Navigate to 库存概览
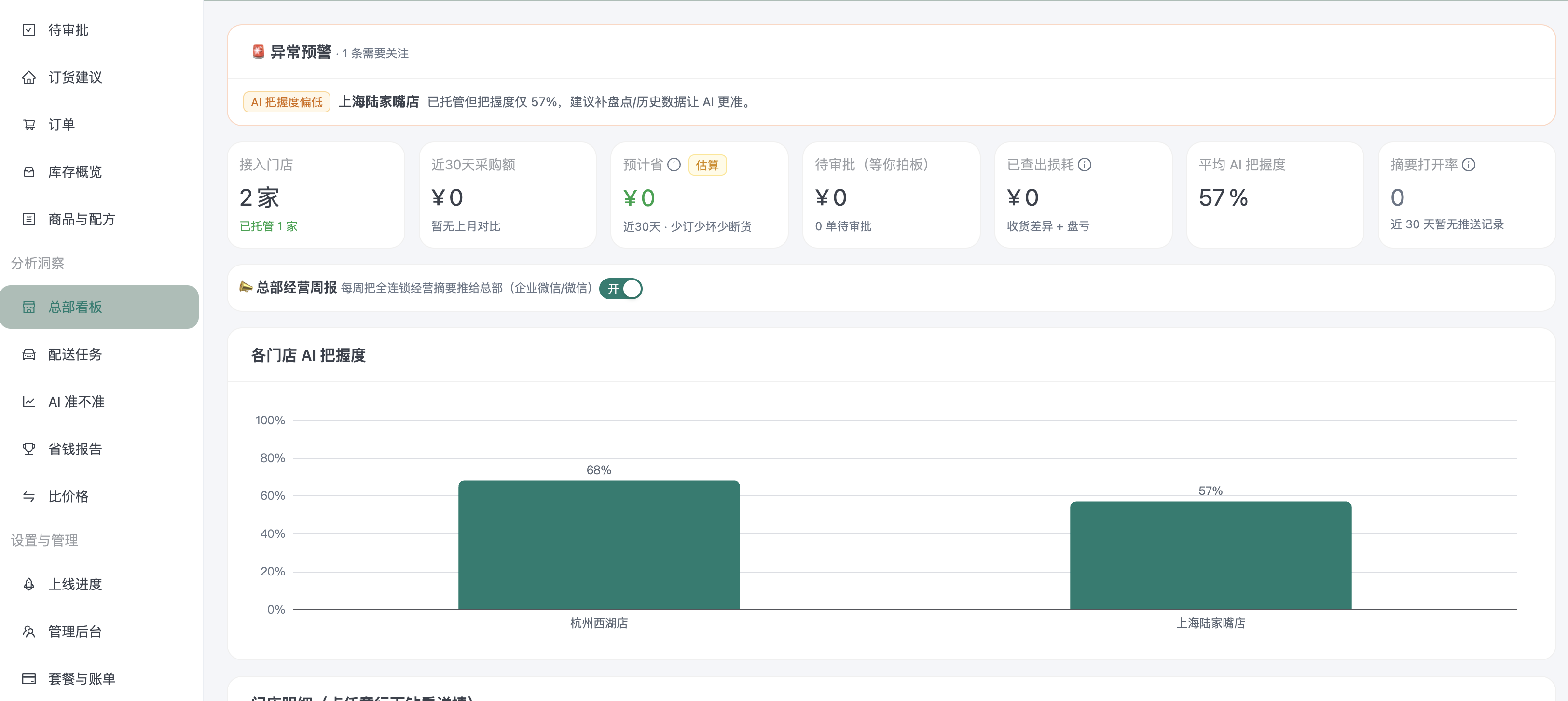The width and height of the screenshot is (1568, 701). click(x=99, y=172)
